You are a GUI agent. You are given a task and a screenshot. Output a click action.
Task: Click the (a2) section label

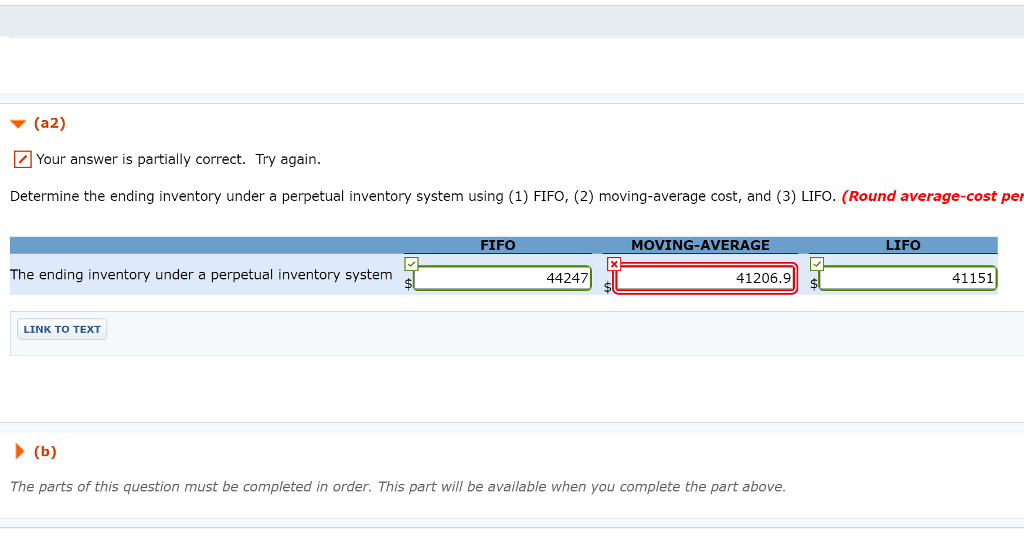coord(49,123)
